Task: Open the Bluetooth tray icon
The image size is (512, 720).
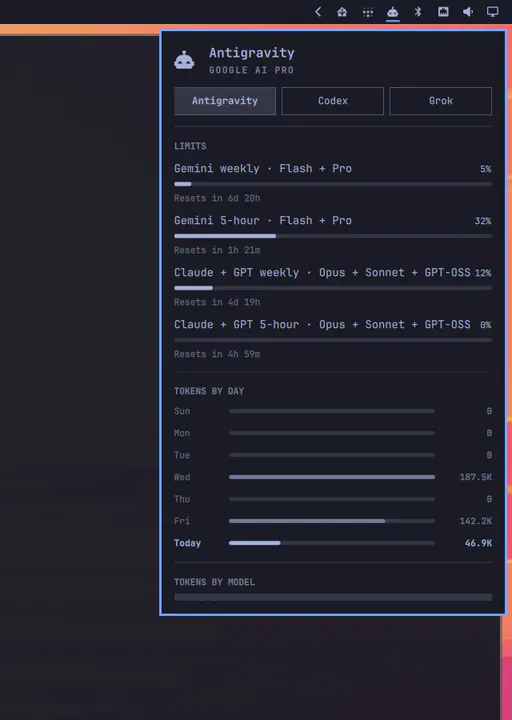Action: coord(418,11)
